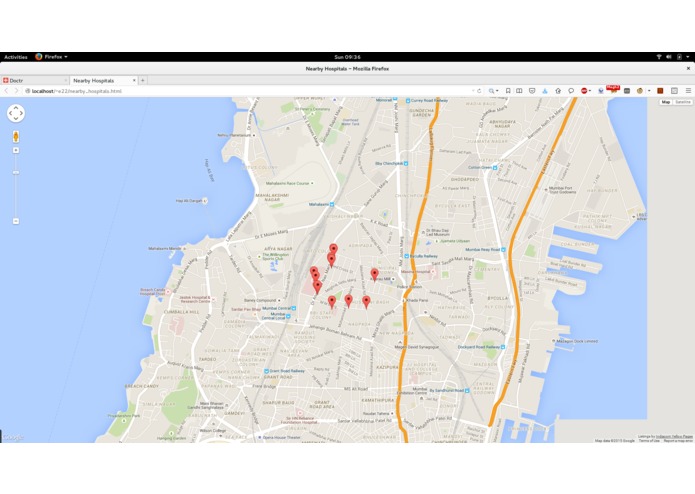
Task: Click the topmost red hospital pin near Agripada
Action: pyautogui.click(x=333, y=250)
